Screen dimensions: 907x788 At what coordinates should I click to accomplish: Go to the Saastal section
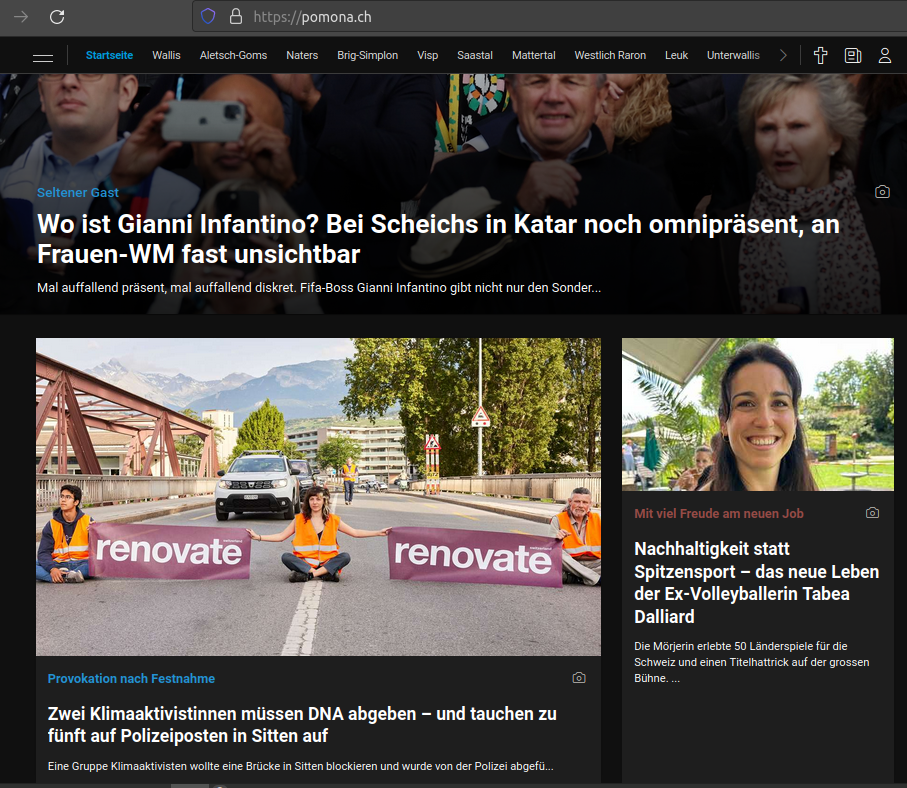(475, 56)
